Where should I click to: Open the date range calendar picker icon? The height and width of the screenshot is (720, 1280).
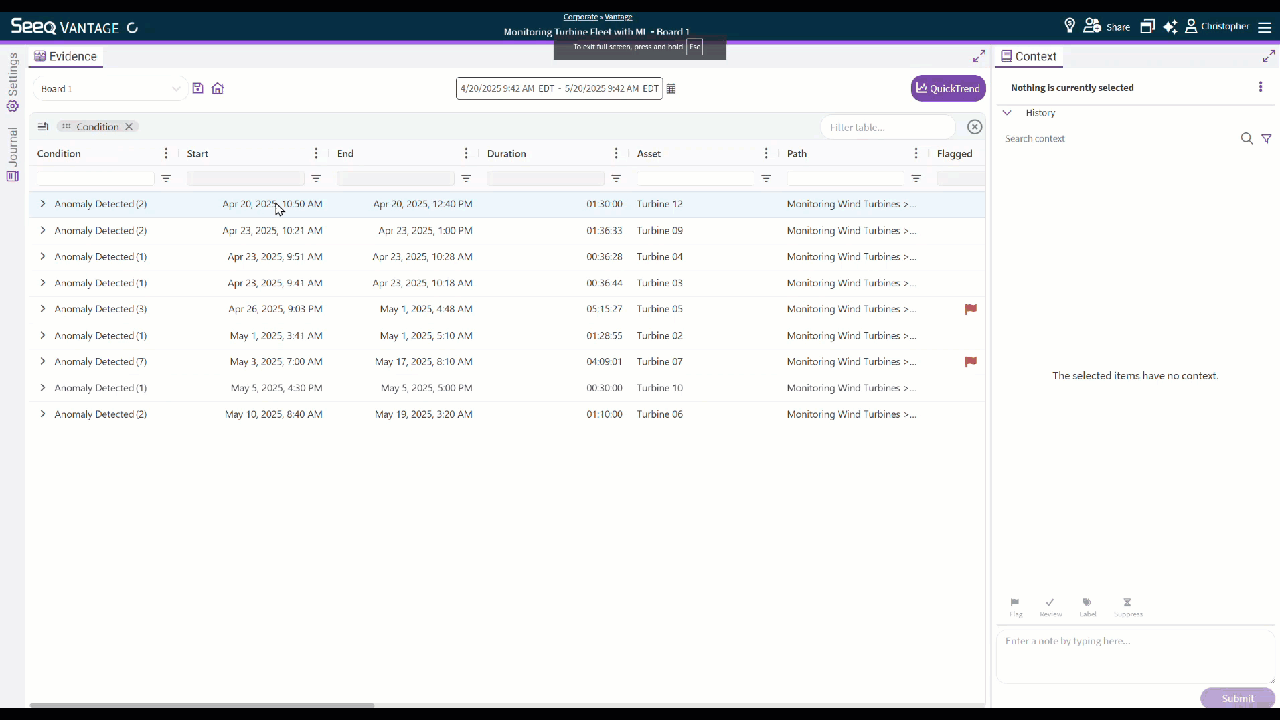pos(671,89)
